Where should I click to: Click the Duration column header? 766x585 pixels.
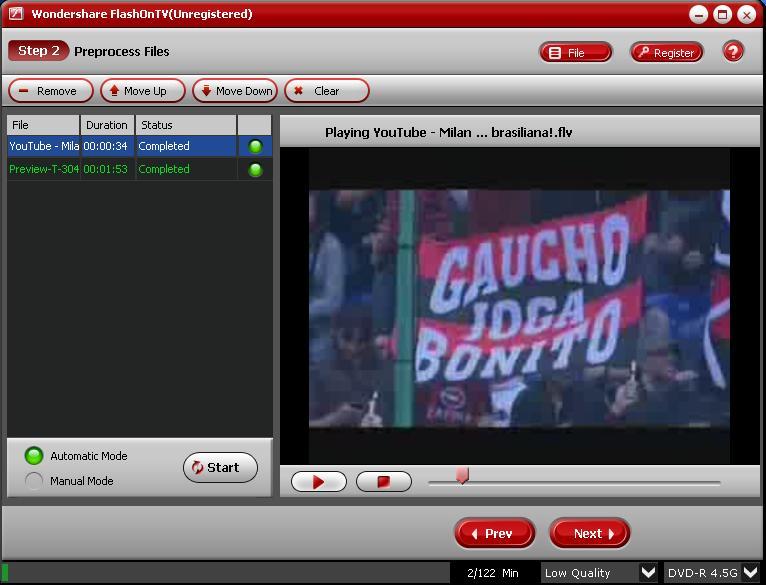click(x=107, y=125)
